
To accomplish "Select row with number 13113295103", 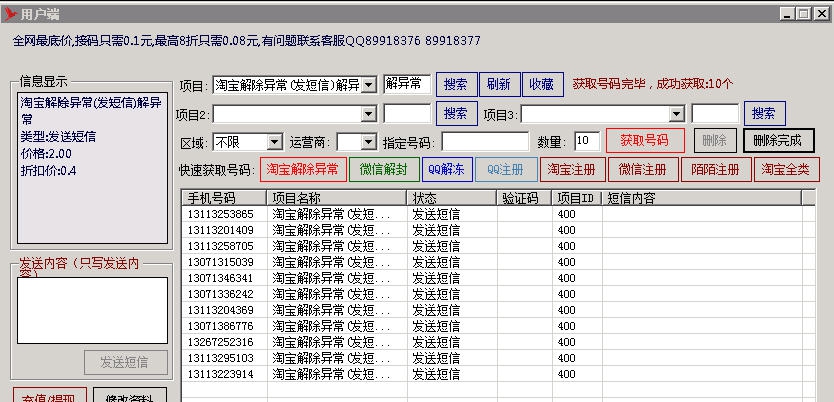I will click(x=498, y=358).
